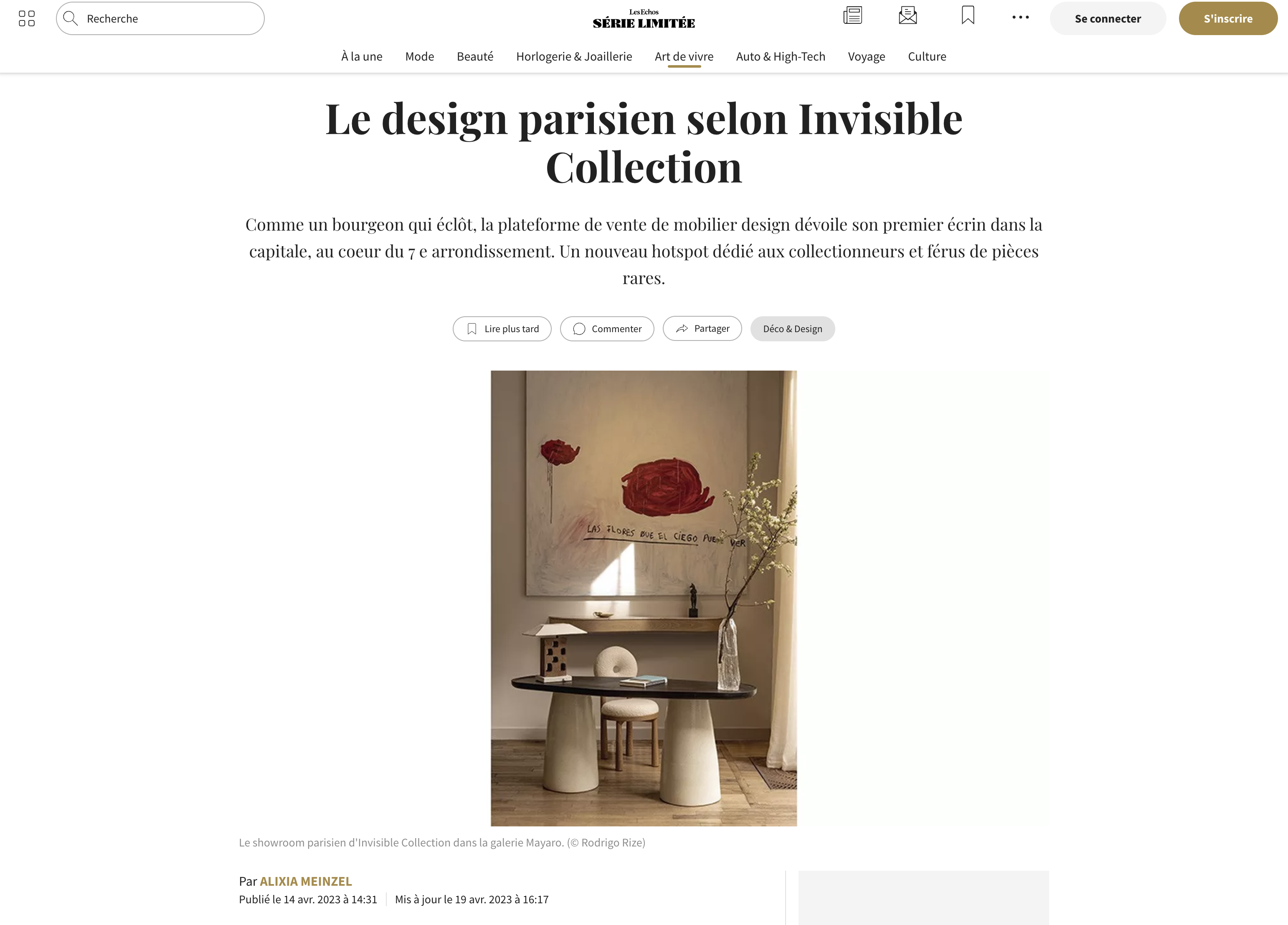The width and height of the screenshot is (1288, 925).
Task: Click the Les Echos Série Limitée logo
Action: coord(644,19)
